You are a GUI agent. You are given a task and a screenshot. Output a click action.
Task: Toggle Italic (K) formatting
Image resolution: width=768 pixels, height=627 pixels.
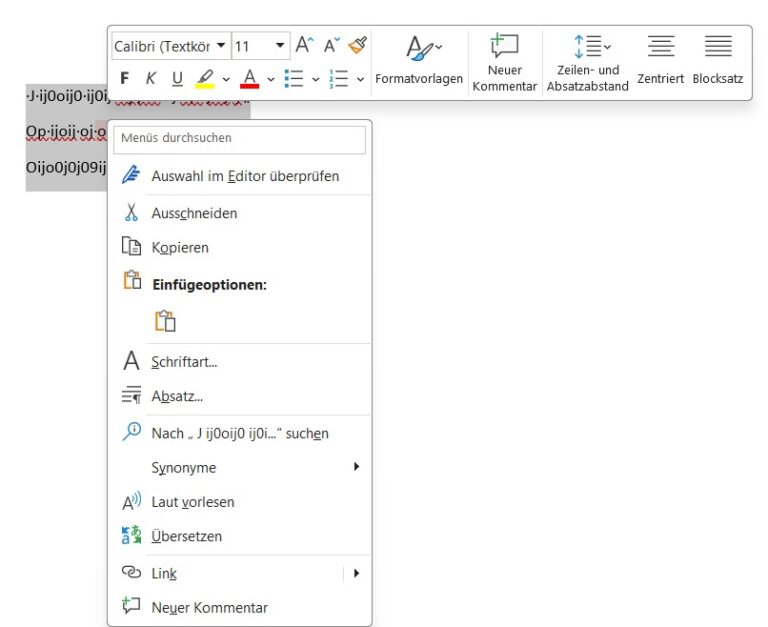151,78
